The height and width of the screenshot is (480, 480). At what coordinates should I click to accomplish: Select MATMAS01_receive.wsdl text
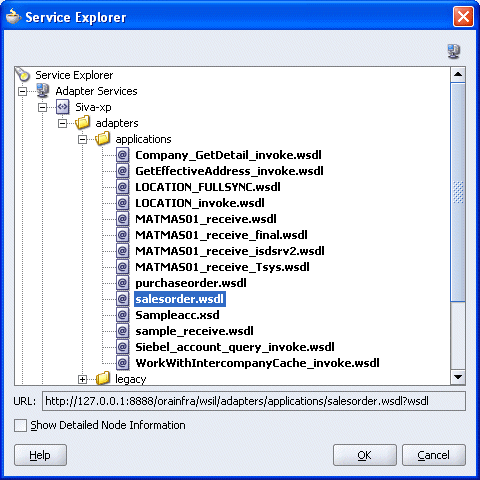206,219
